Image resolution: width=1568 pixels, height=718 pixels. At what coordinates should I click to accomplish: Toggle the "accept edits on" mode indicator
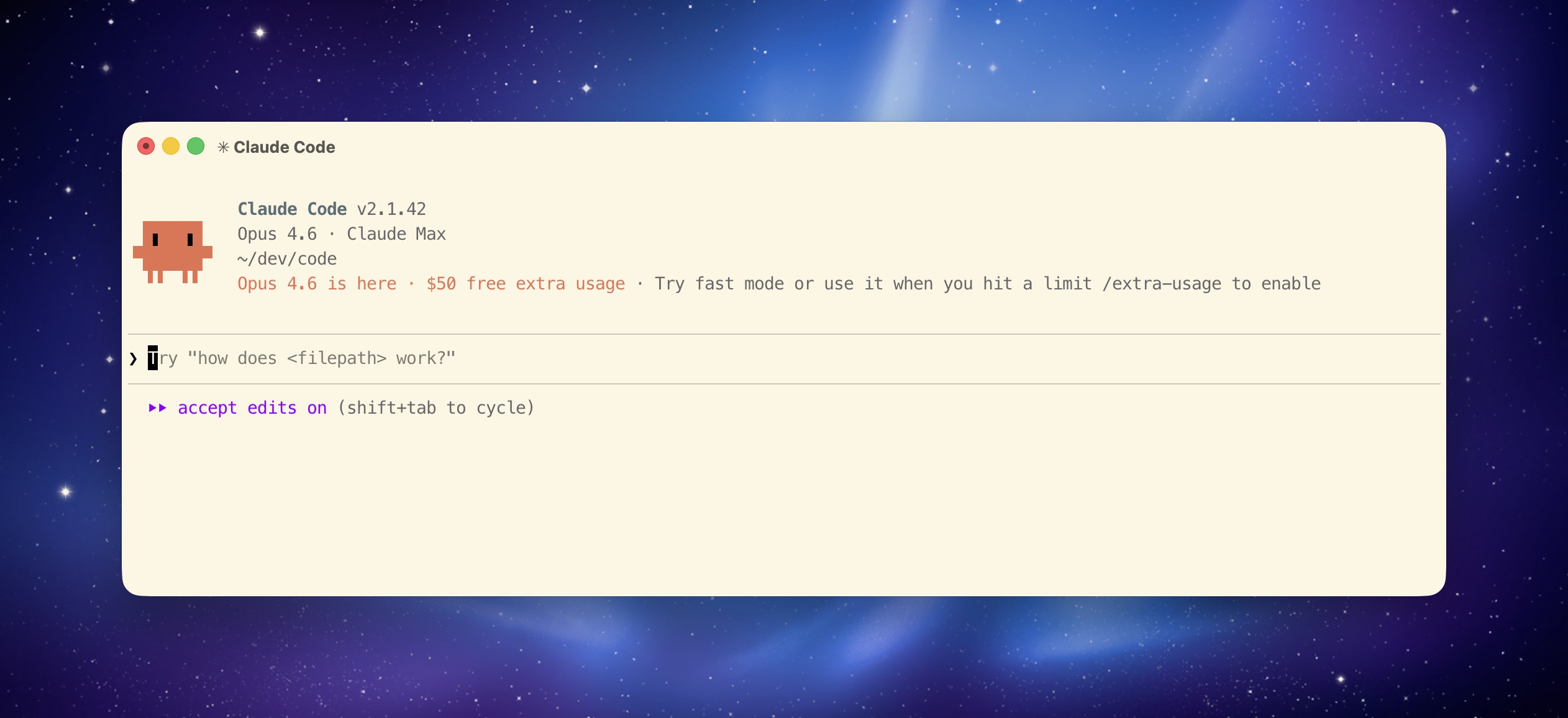[252, 408]
